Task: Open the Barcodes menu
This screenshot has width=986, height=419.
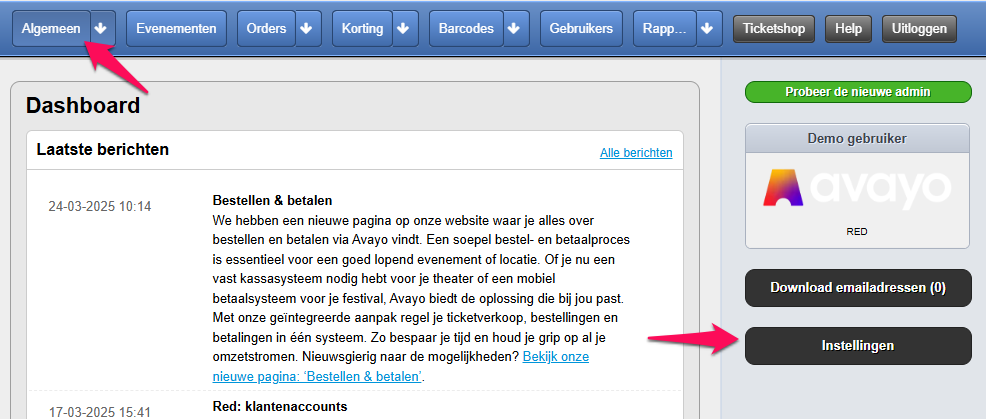Action: pos(466,28)
